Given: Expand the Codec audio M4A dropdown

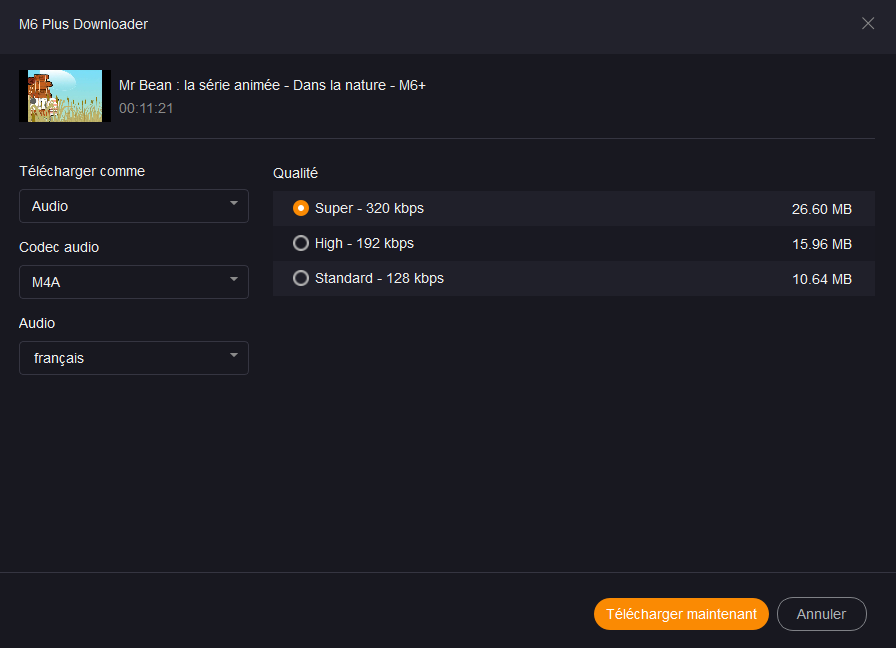Looking at the screenshot, I should point(134,282).
